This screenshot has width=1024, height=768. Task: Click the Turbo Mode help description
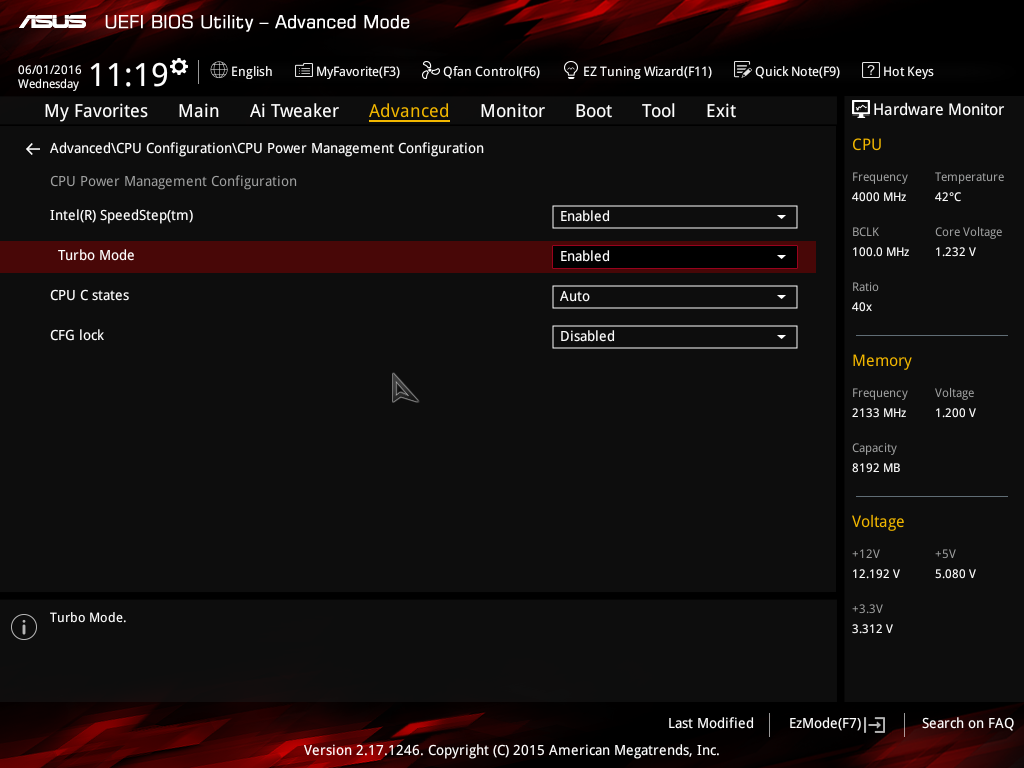coord(88,617)
